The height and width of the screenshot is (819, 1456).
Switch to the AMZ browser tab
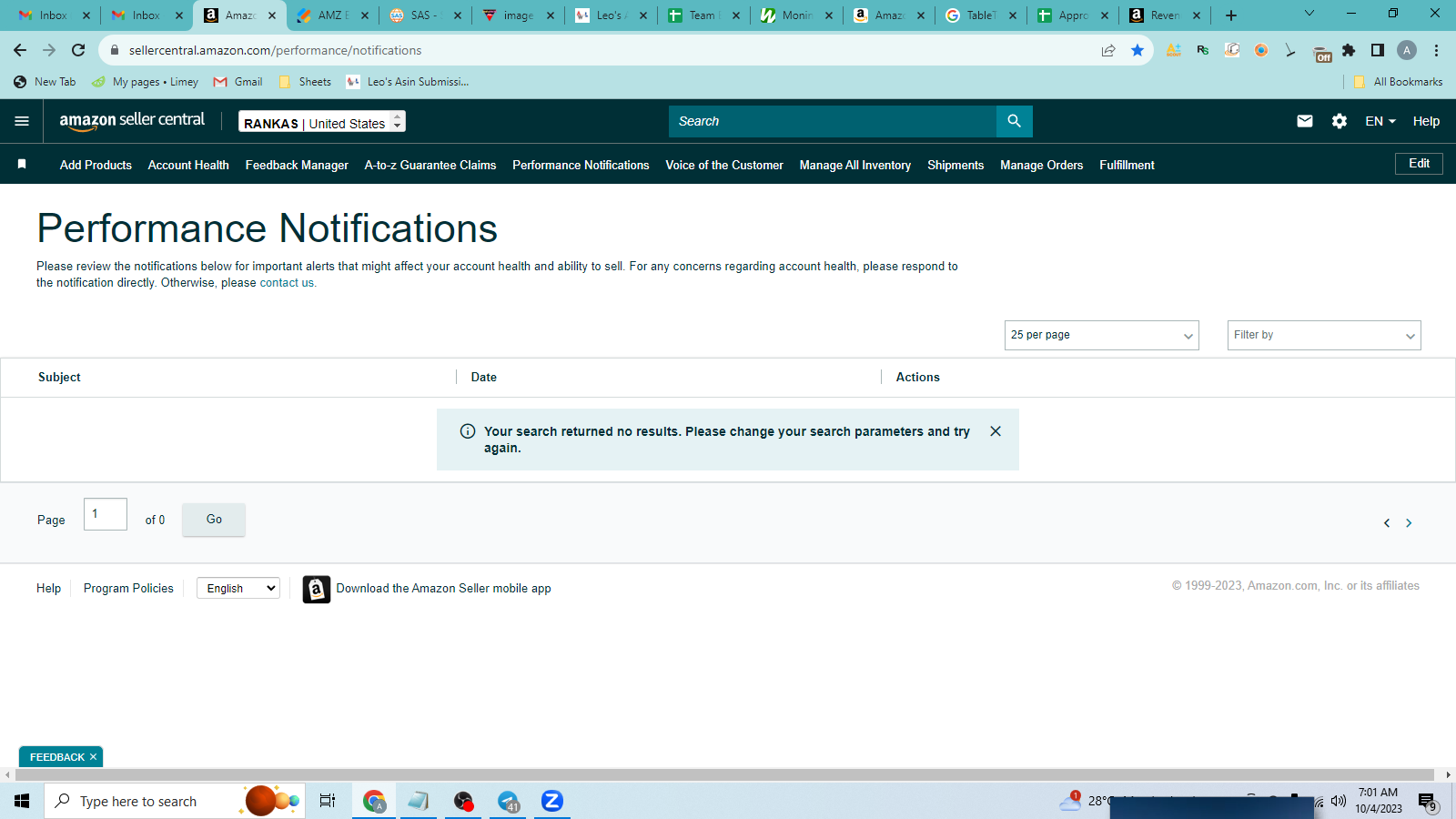coord(333,15)
